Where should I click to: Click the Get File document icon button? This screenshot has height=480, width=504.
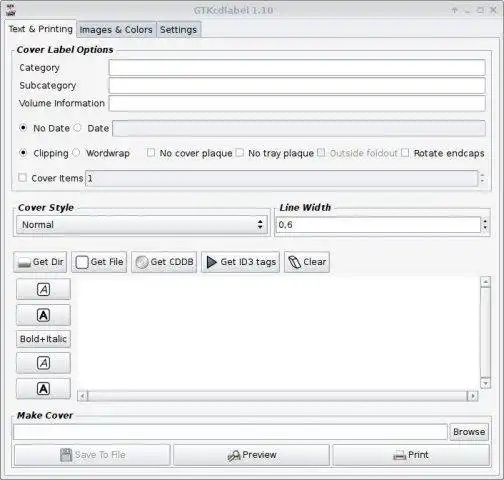(x=99, y=262)
